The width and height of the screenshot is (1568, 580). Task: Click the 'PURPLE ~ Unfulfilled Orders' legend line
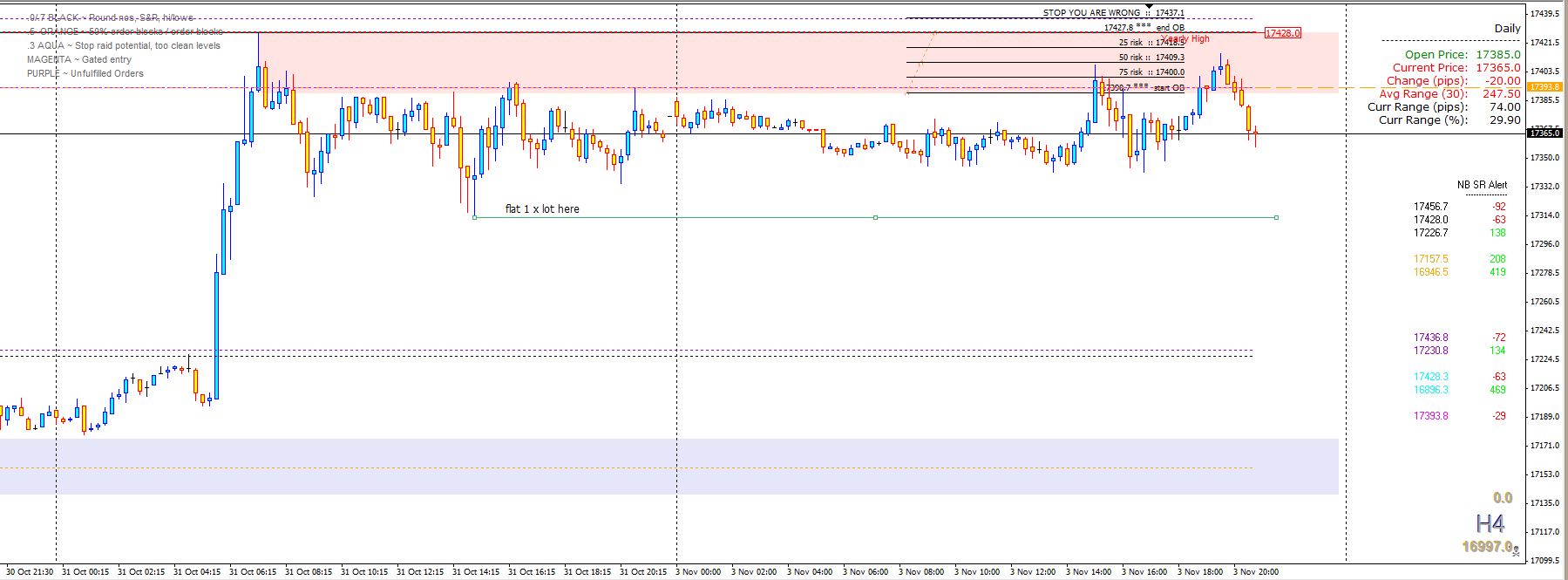(85, 73)
